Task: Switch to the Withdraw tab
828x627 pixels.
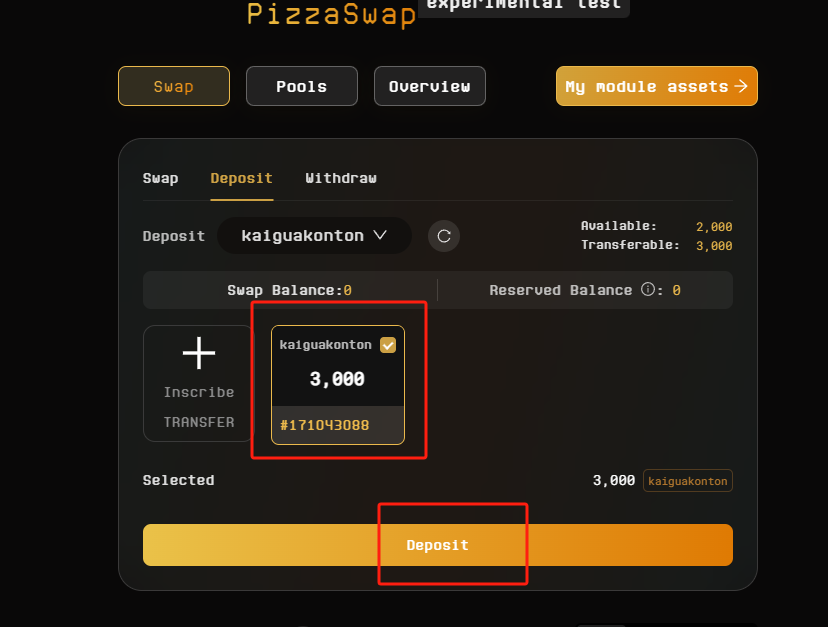Action: 341,178
